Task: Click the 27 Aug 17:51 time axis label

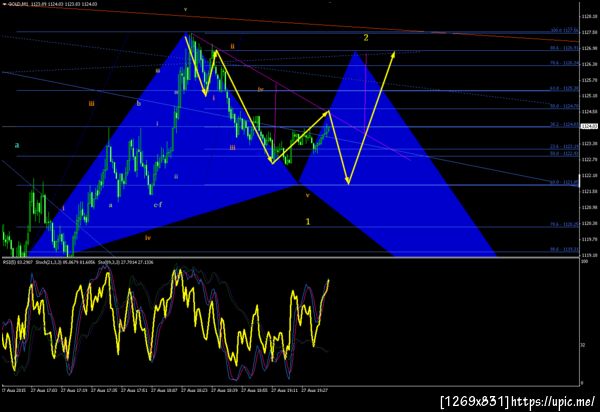Action: (134, 391)
